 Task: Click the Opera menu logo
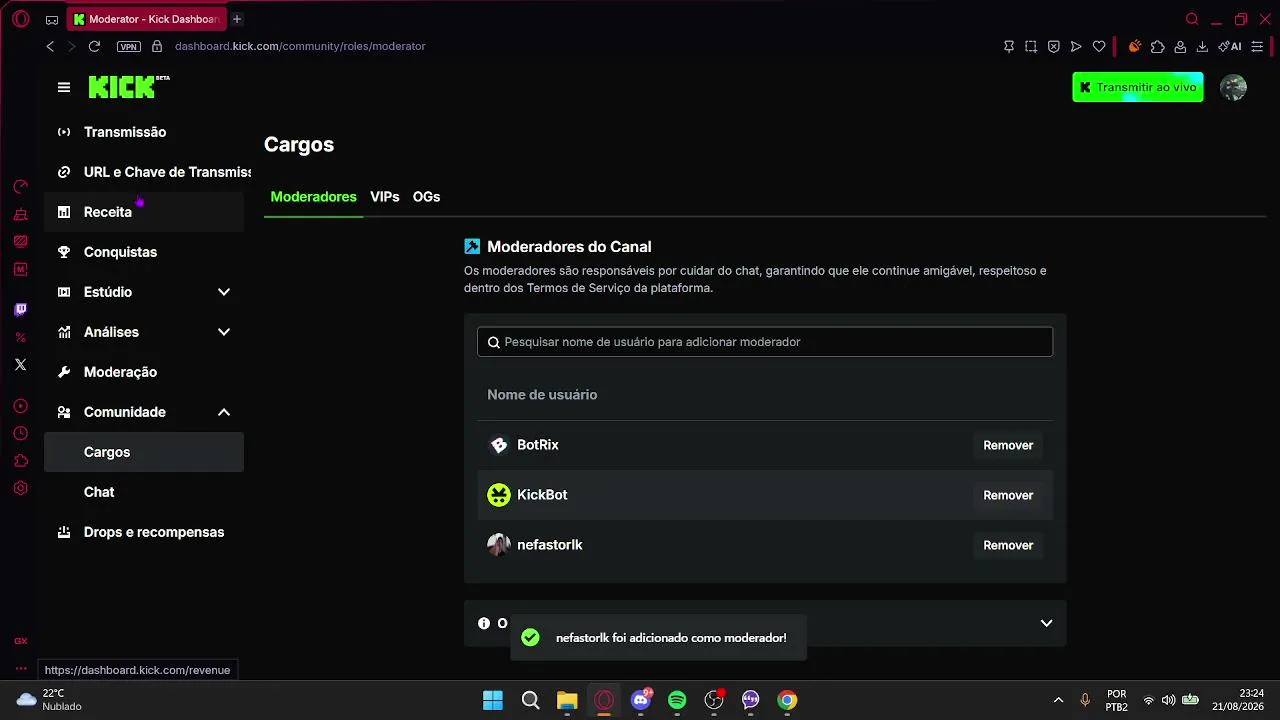[21, 19]
